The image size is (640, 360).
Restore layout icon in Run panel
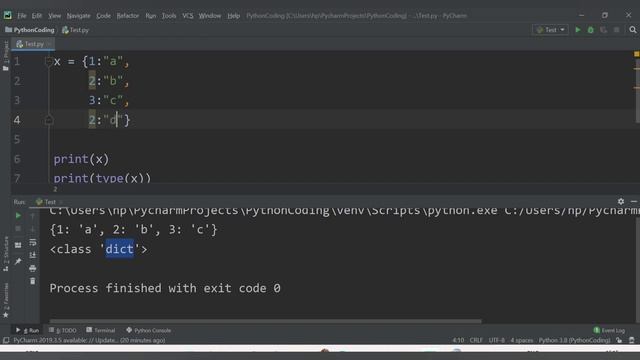[18, 245]
